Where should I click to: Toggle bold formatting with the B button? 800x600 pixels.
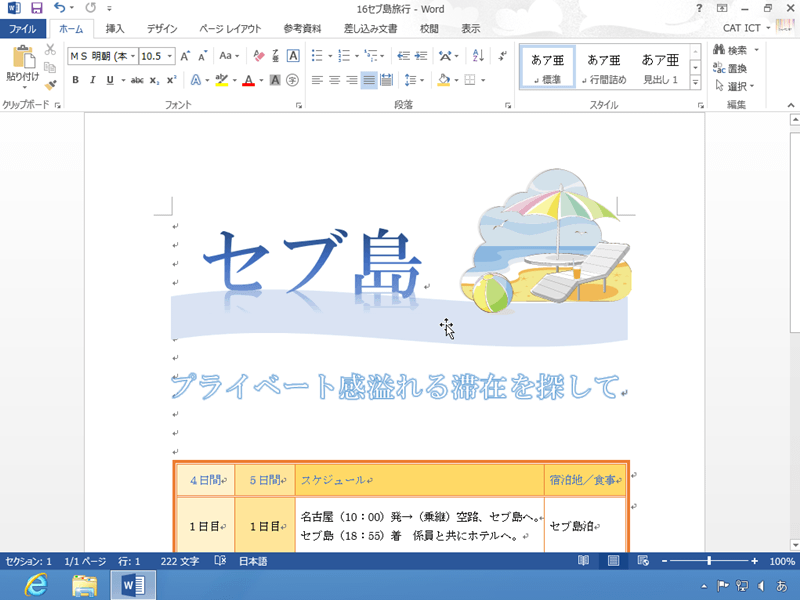click(75, 78)
